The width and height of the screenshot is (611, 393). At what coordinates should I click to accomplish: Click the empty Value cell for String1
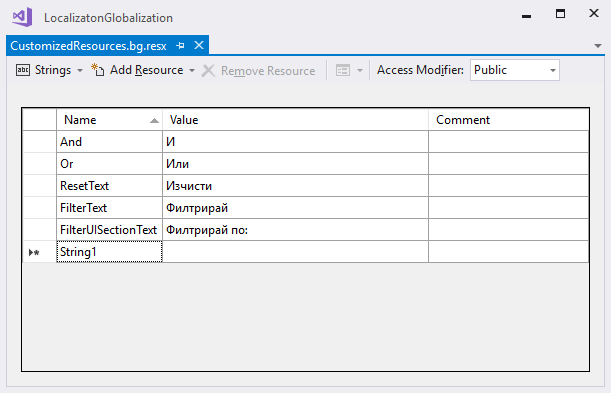pyautogui.click(x=295, y=252)
